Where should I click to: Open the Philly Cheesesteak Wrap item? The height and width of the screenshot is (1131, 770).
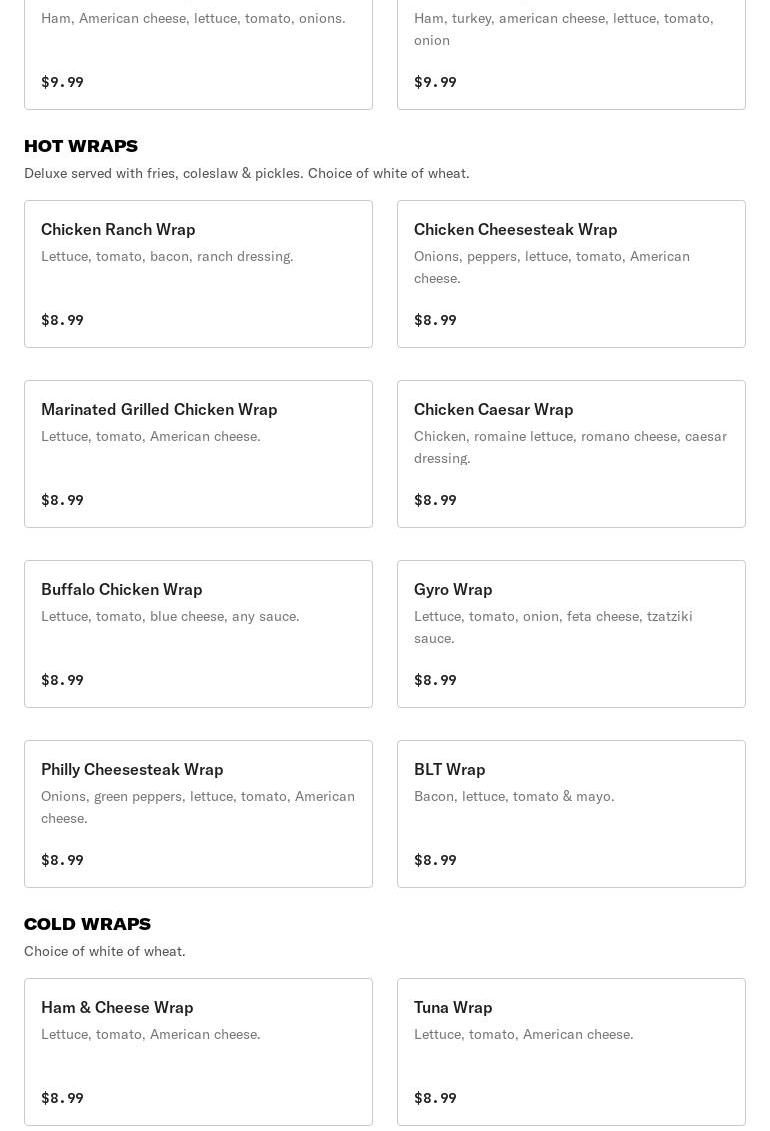pos(198,813)
